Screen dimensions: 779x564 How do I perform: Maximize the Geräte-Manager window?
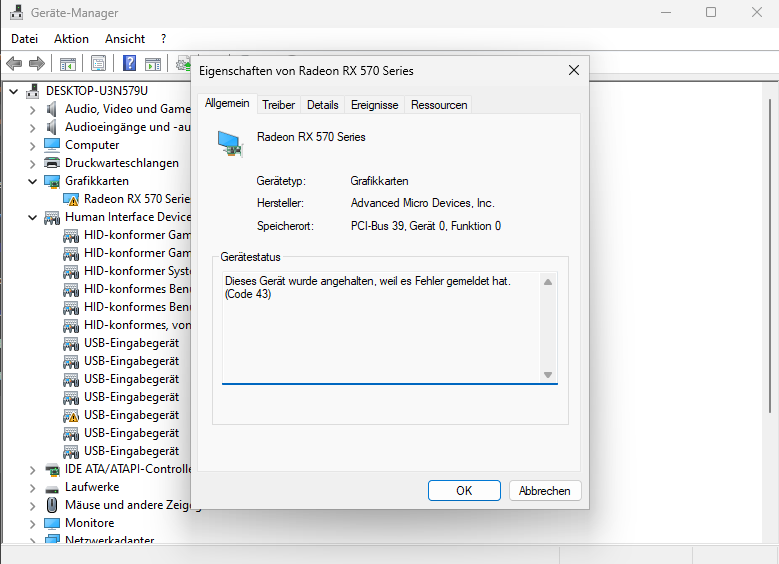[x=711, y=12]
